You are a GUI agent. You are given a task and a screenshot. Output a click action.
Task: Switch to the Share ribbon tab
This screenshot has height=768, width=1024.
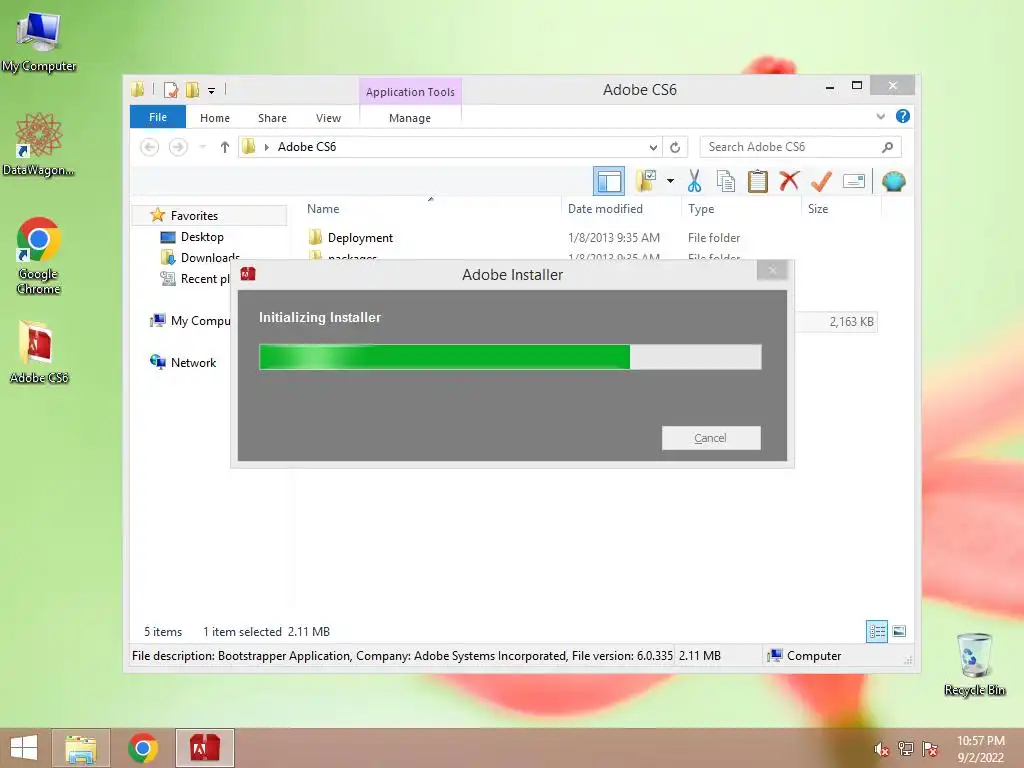click(272, 118)
